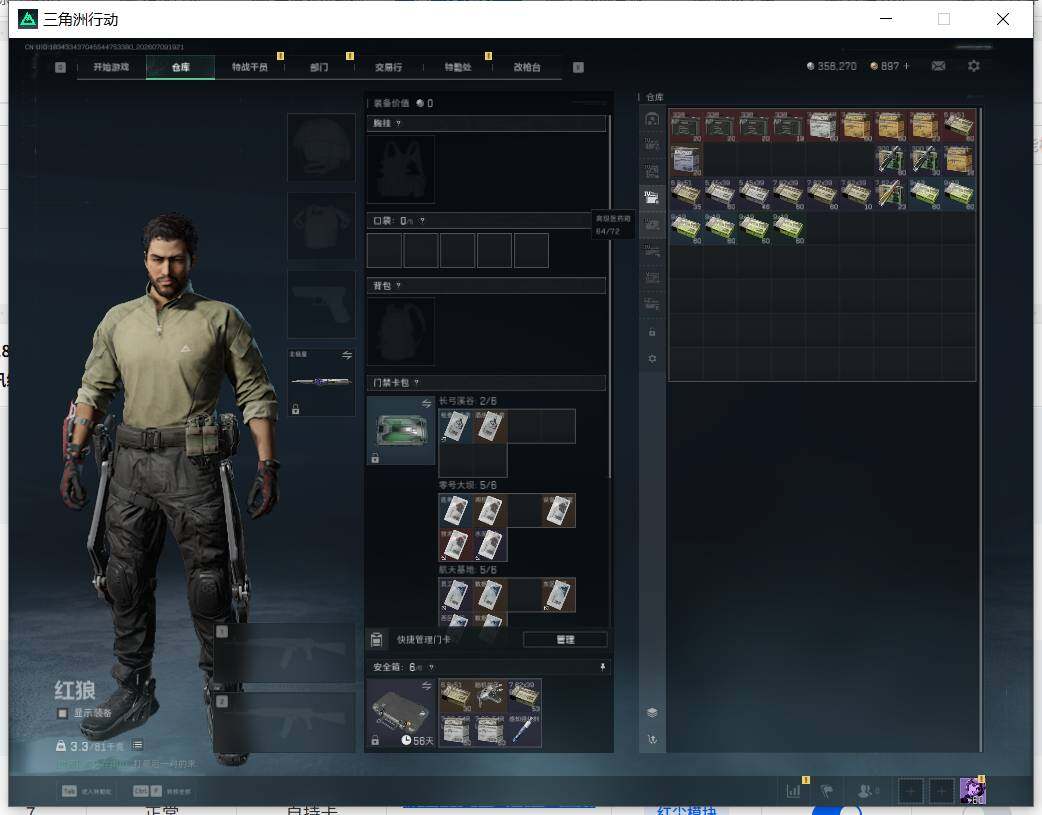Click swap arrows on 门禁卡包 case
The height and width of the screenshot is (815, 1042).
(x=426, y=404)
